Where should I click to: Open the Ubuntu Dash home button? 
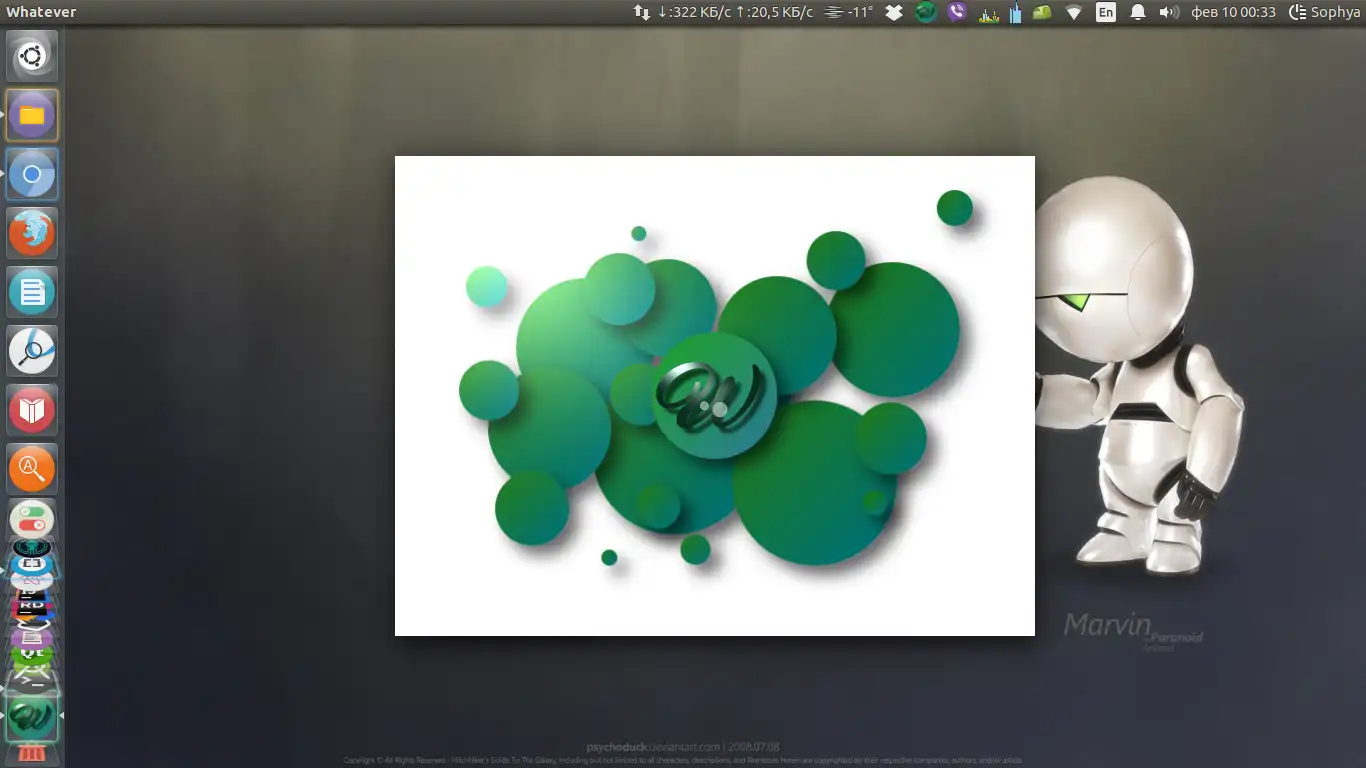point(32,56)
